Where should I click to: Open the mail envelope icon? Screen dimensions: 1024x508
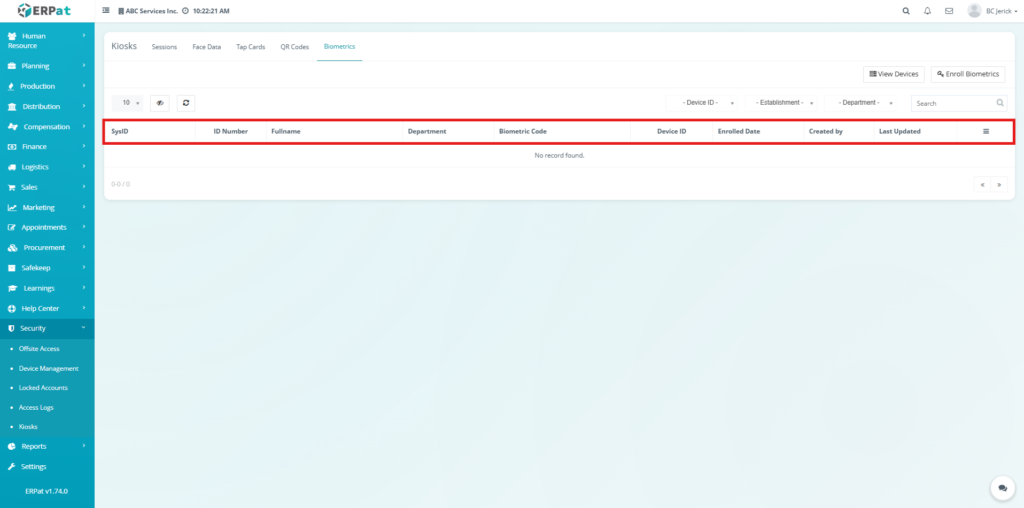click(x=948, y=11)
